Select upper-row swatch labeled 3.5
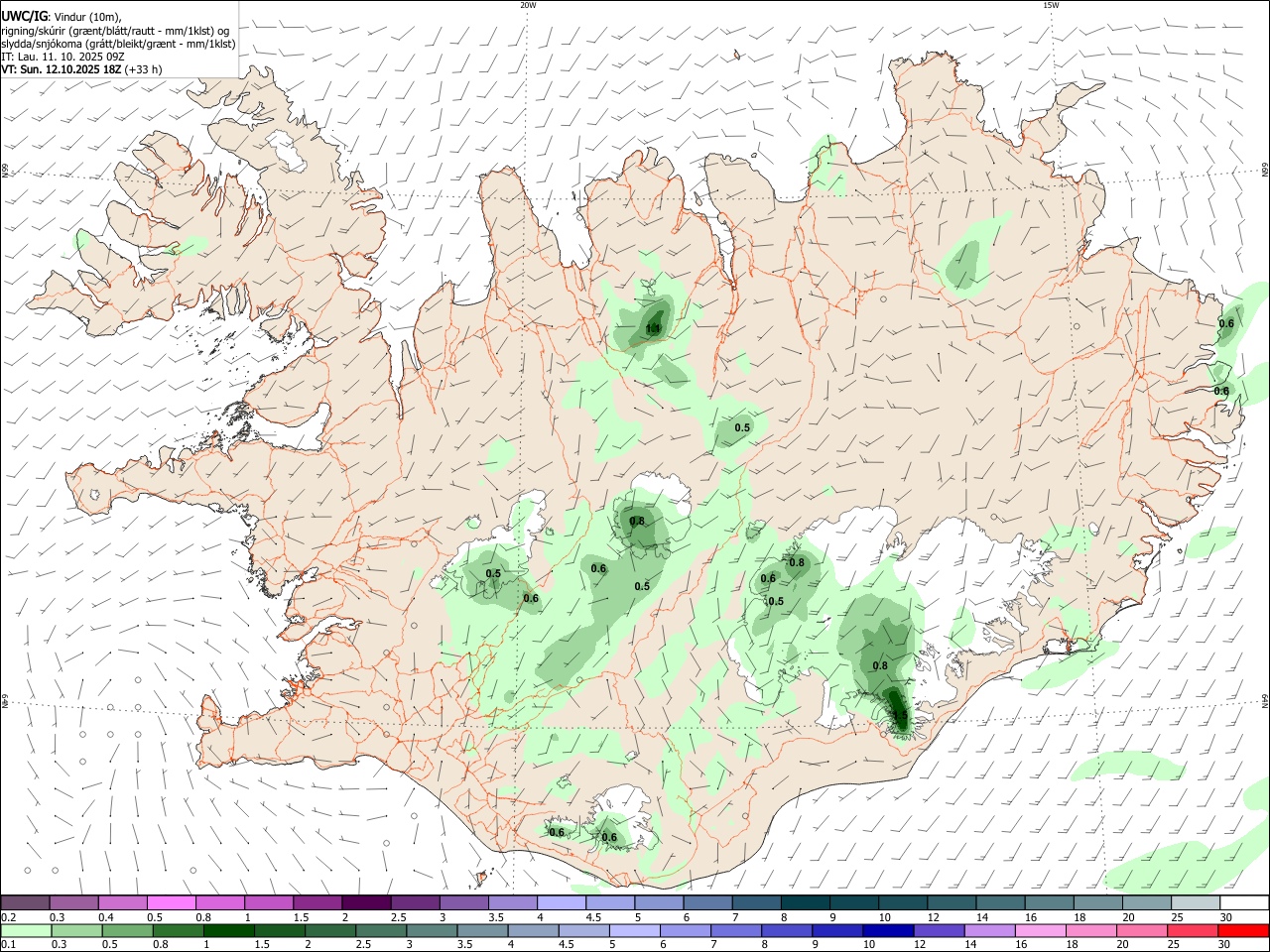The width and height of the screenshot is (1270, 952). tap(513, 902)
